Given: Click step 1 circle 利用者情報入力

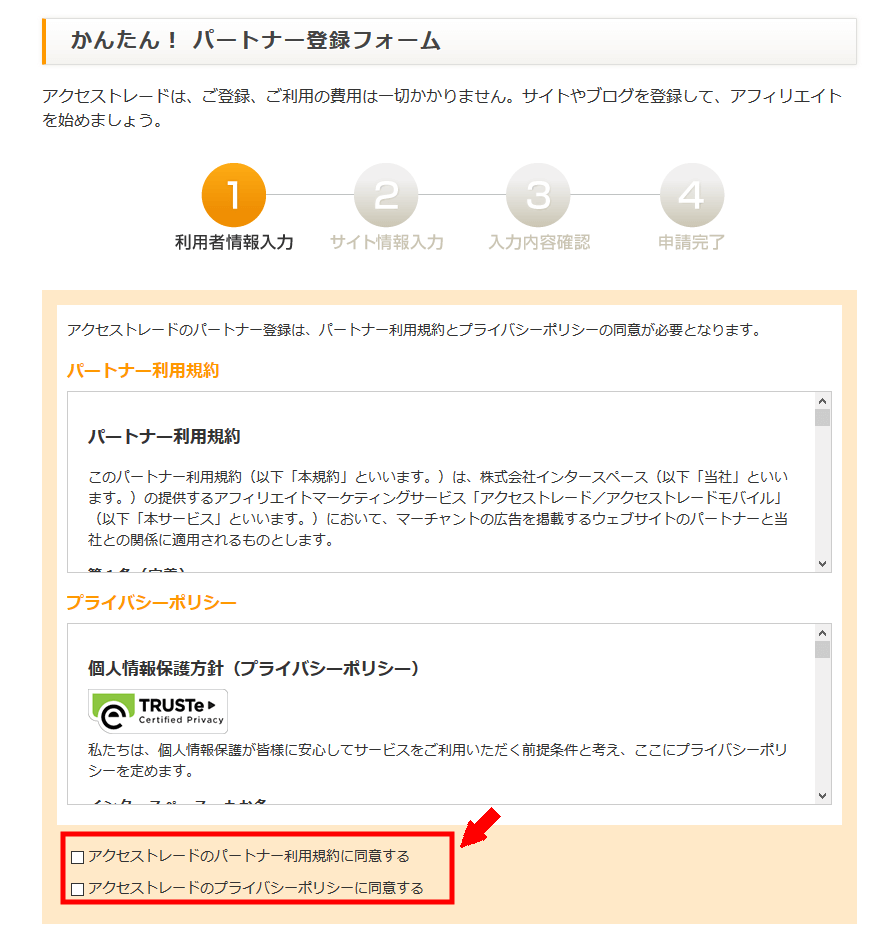Looking at the screenshot, I should [x=234, y=195].
